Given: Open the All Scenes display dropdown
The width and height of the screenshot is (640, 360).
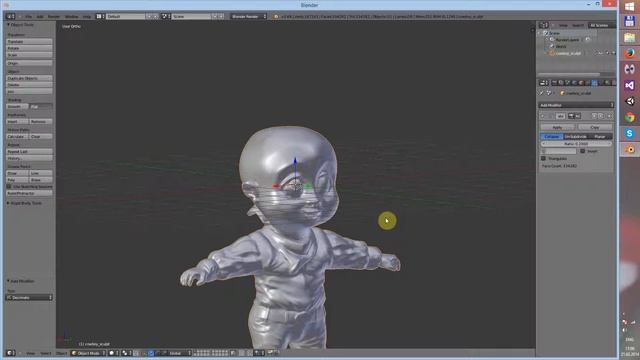Looking at the screenshot, I should (601, 25).
